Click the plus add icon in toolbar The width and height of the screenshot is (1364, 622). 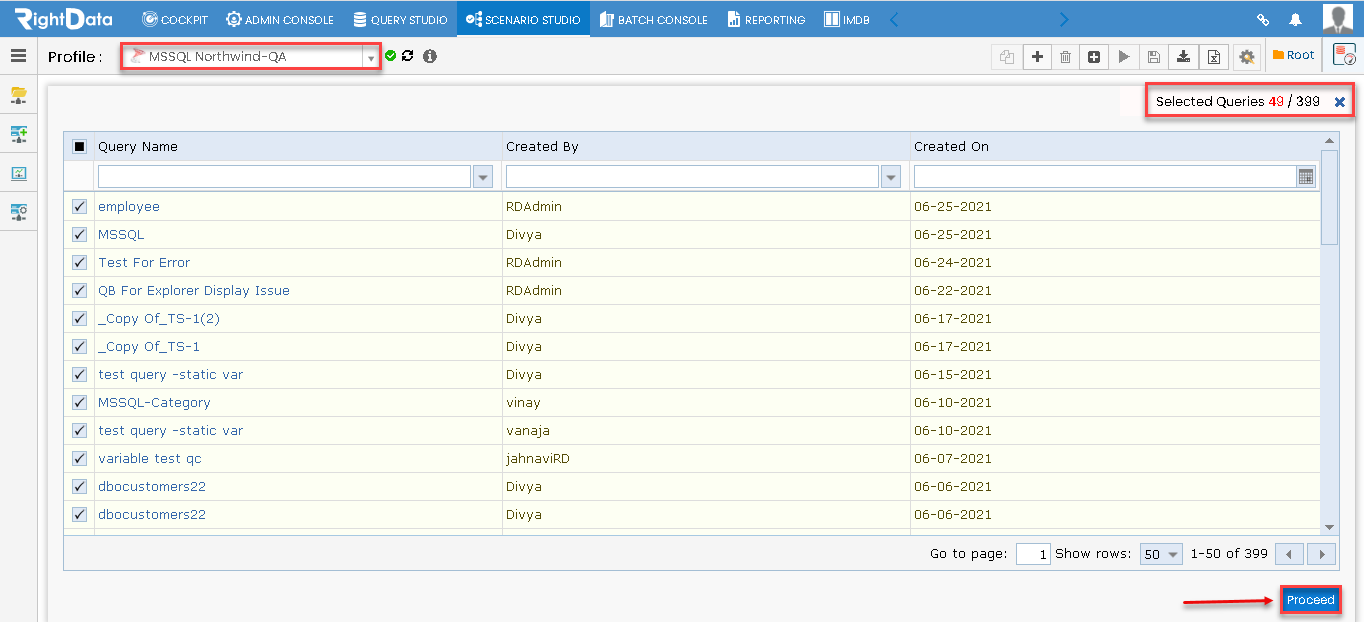(1037, 57)
